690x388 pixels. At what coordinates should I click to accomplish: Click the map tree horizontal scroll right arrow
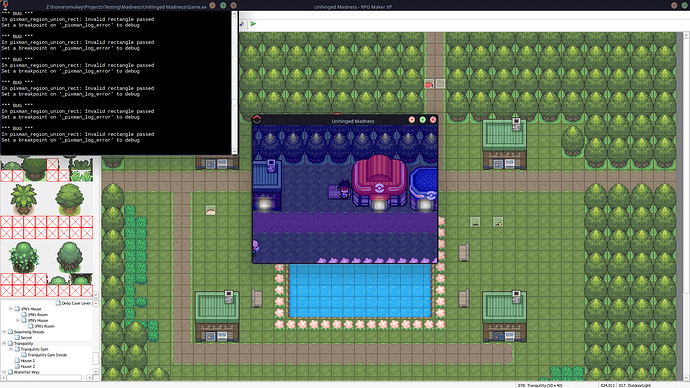coord(89,377)
